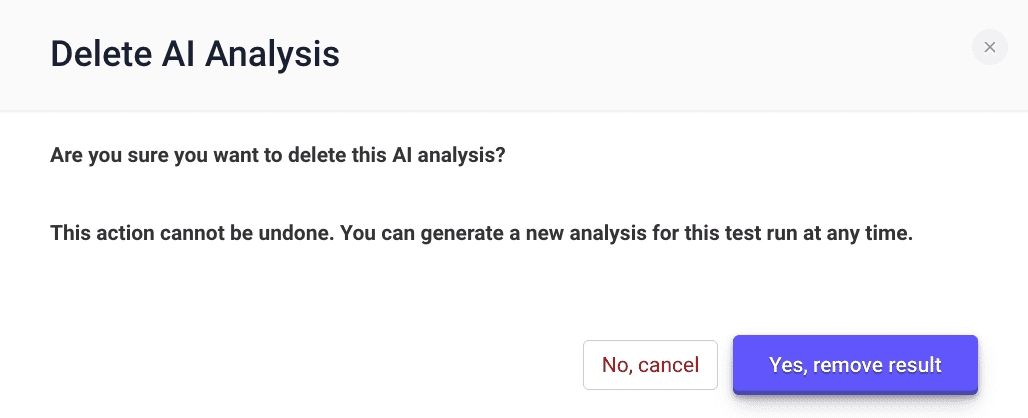Screen dimensions: 1028x418
Task: Dismiss dialog using the round X icon
Action: click(x=989, y=47)
